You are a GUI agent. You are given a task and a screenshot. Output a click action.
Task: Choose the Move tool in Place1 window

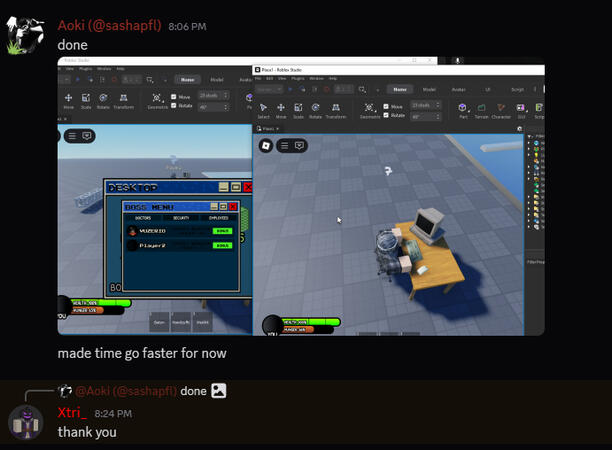click(281, 110)
